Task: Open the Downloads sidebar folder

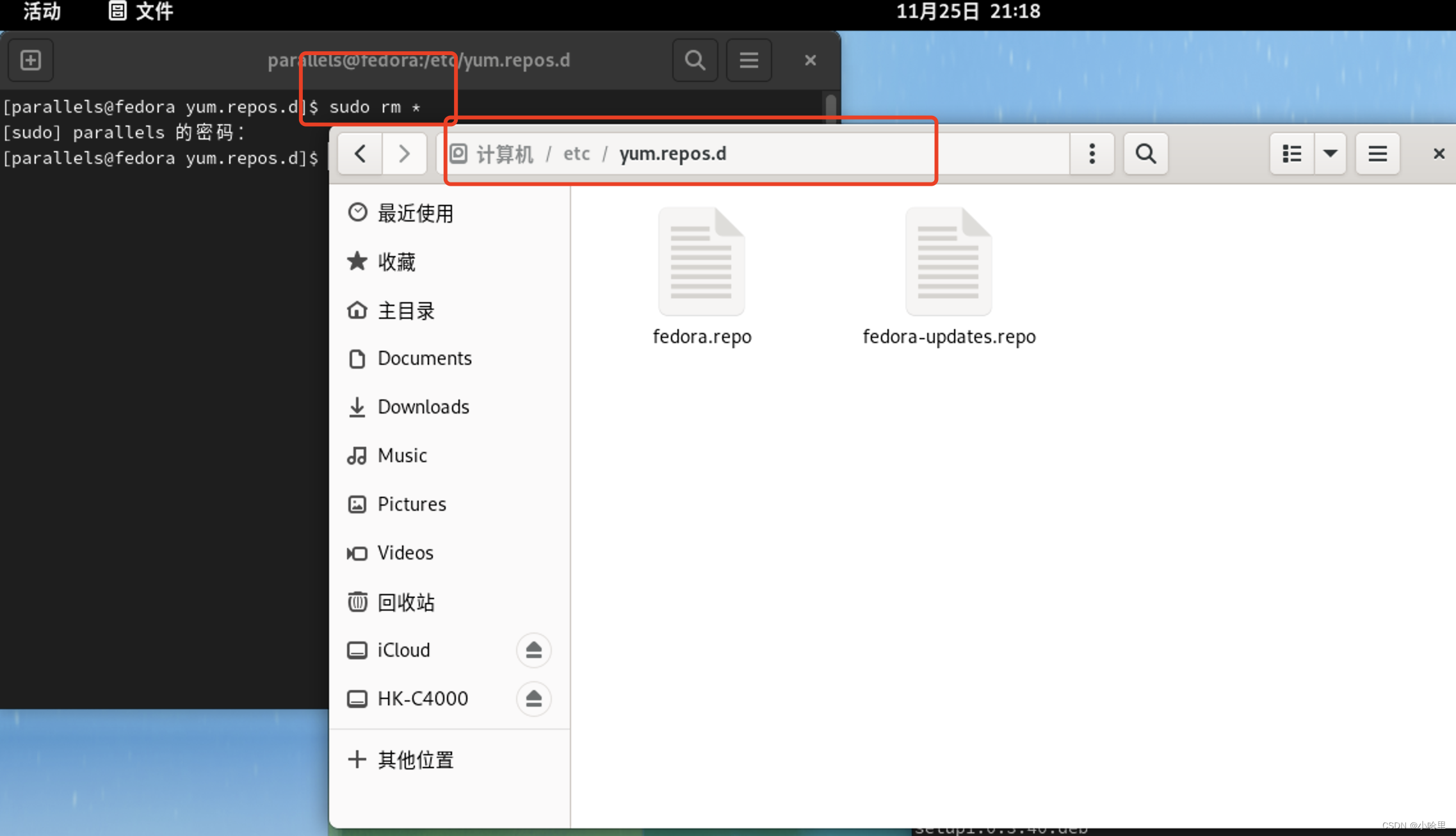Action: coord(423,406)
